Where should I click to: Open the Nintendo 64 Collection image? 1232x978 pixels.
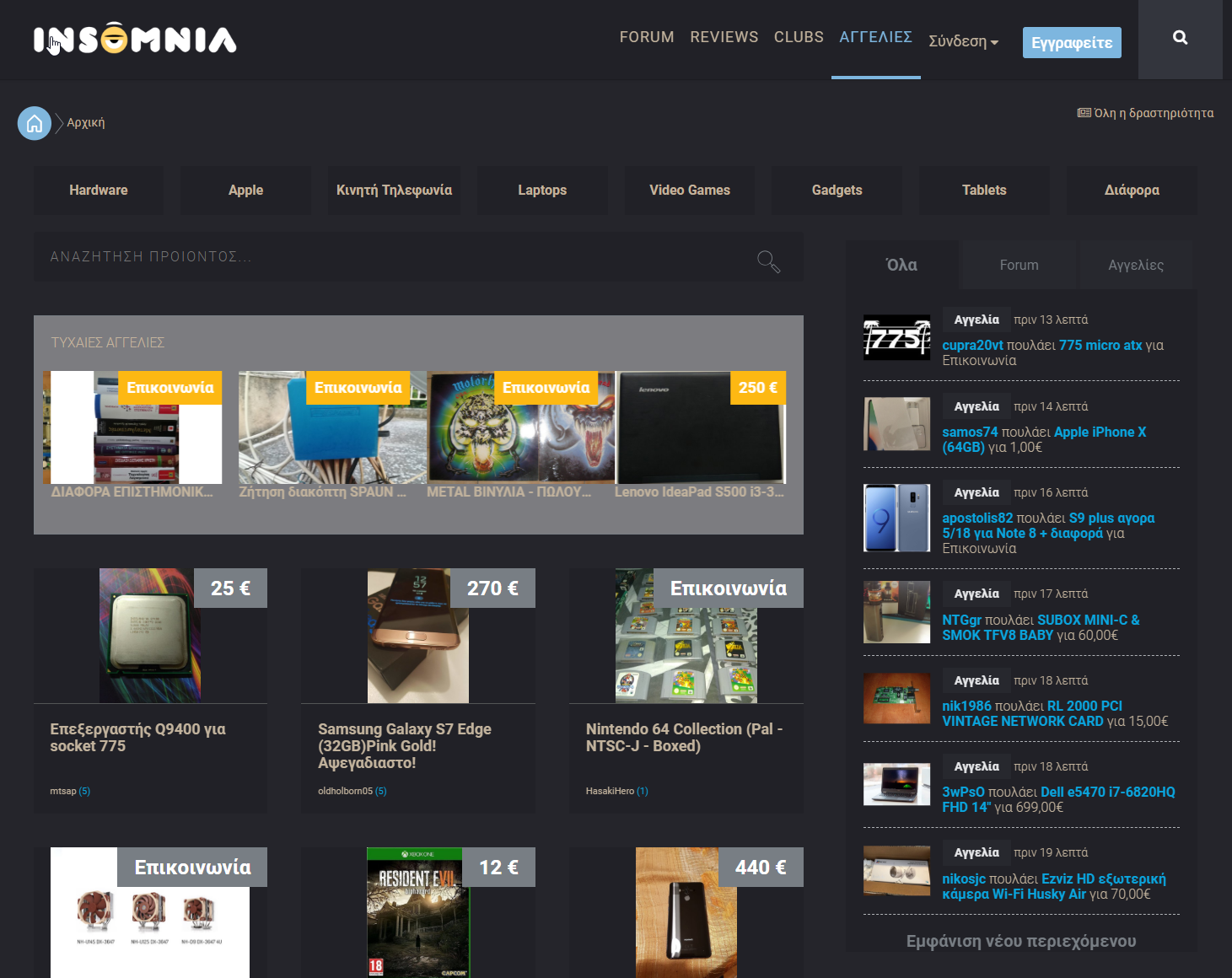(686, 636)
